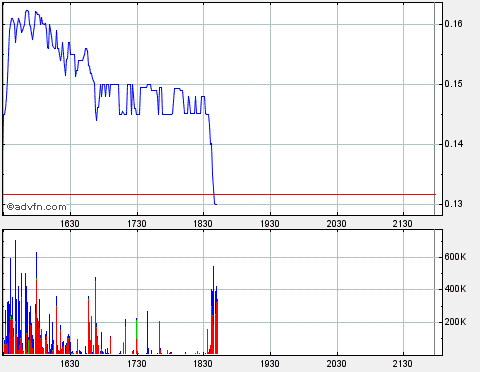Image resolution: width=480 pixels, height=372 pixels.
Task: Click the red previous-close line on price chart
Action: coord(219,194)
